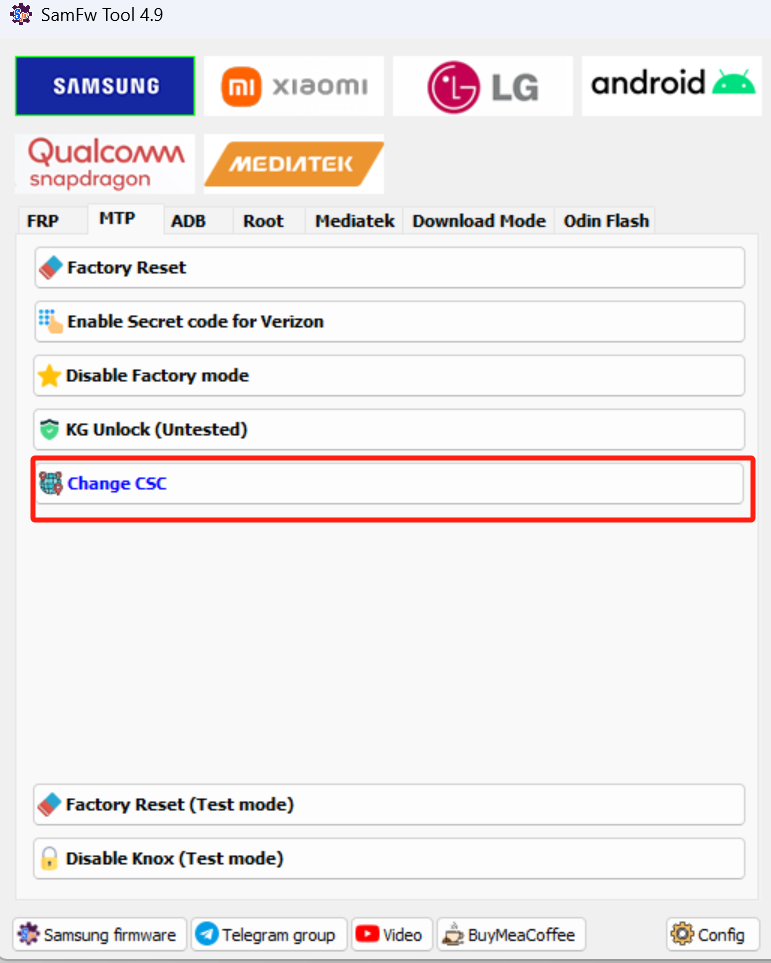Viewport: 771px width, 963px height.
Task: Click the Factory Reset (Test mode) button
Action: point(389,805)
